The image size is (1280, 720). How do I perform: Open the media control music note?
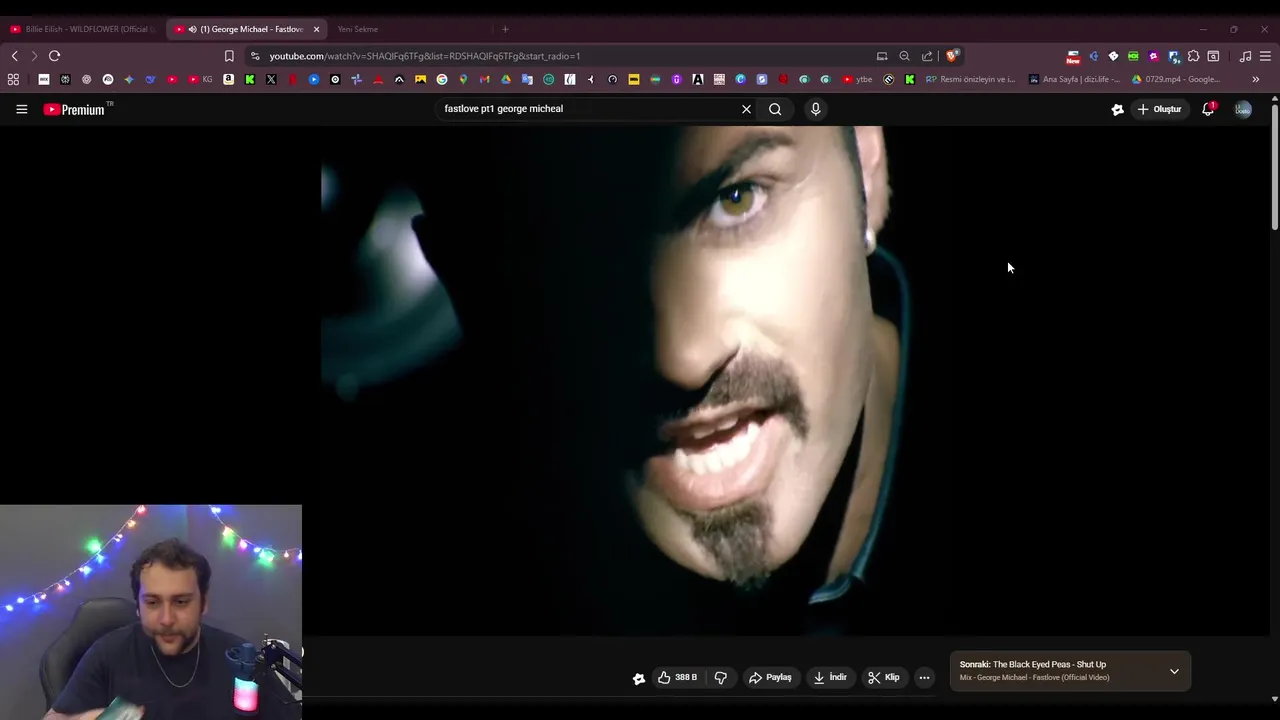(x=1245, y=56)
